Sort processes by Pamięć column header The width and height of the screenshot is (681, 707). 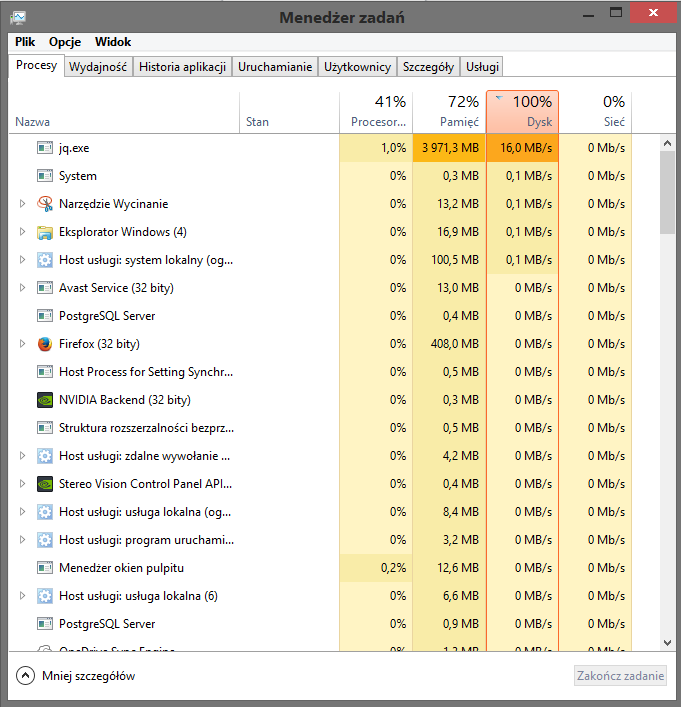pyautogui.click(x=448, y=111)
